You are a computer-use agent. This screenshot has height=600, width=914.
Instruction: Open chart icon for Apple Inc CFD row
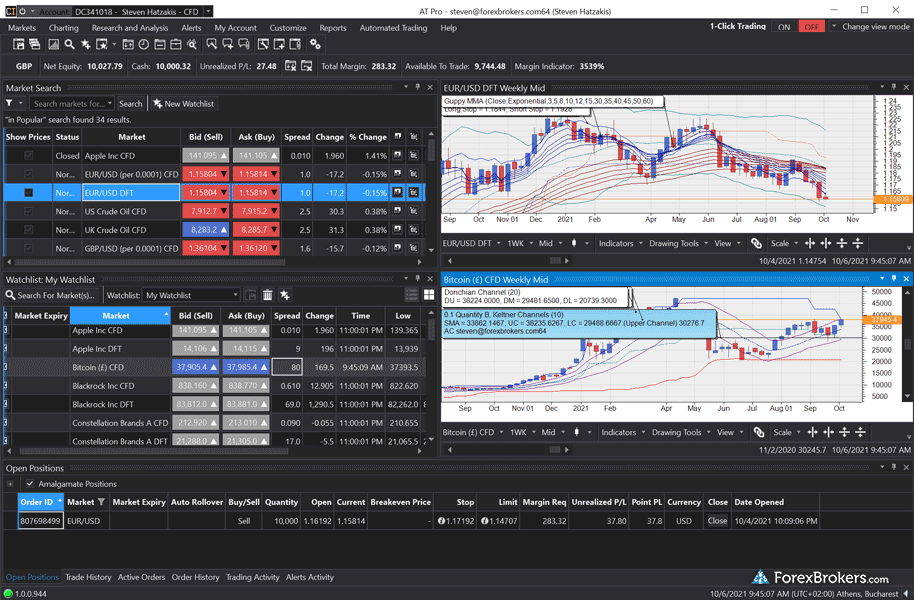398,155
